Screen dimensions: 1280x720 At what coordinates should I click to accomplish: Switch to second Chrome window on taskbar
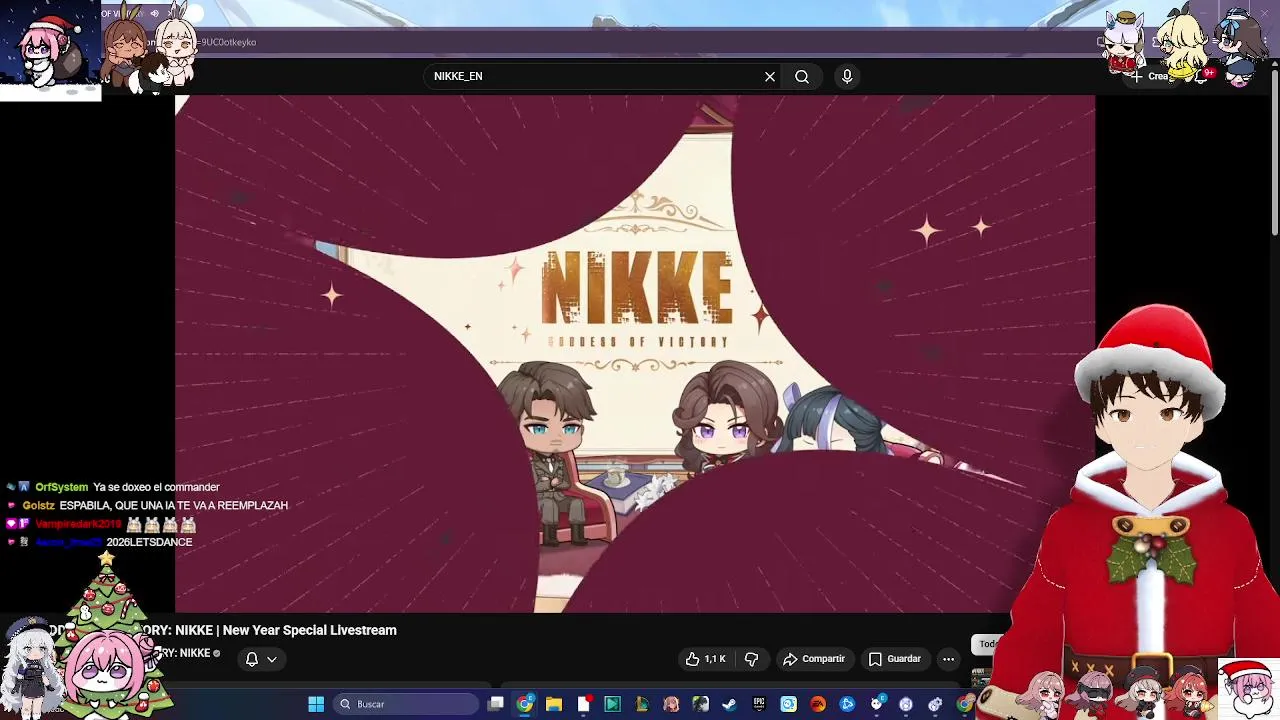[964, 704]
